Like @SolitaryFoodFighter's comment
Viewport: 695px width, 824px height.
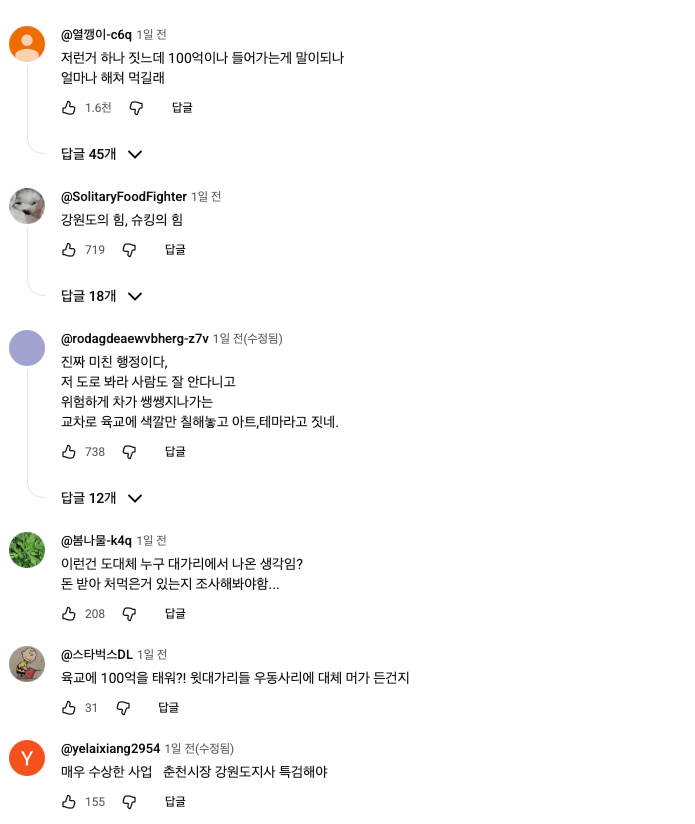(69, 249)
